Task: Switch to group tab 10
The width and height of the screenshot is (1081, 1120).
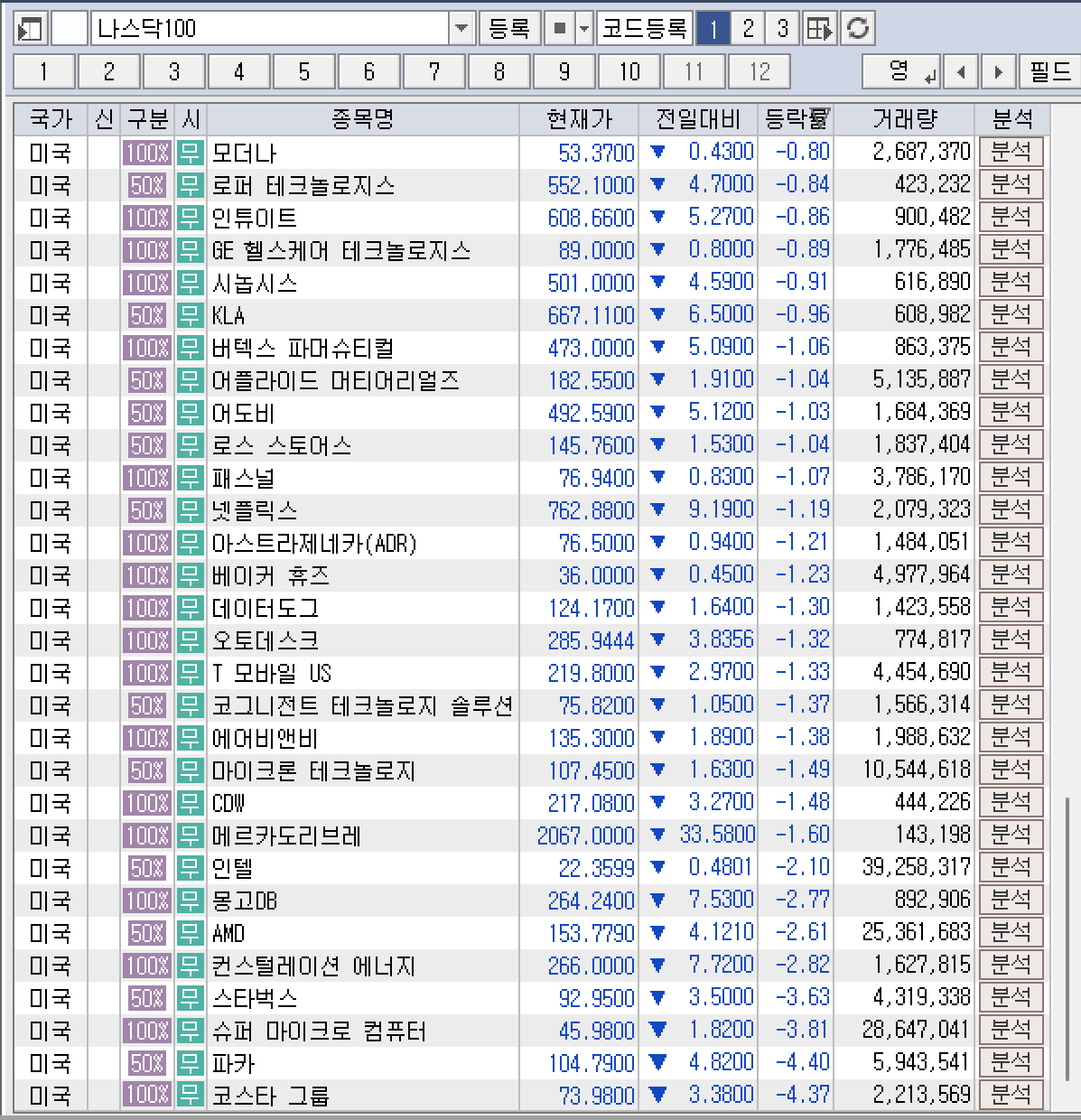Action: coord(629,71)
